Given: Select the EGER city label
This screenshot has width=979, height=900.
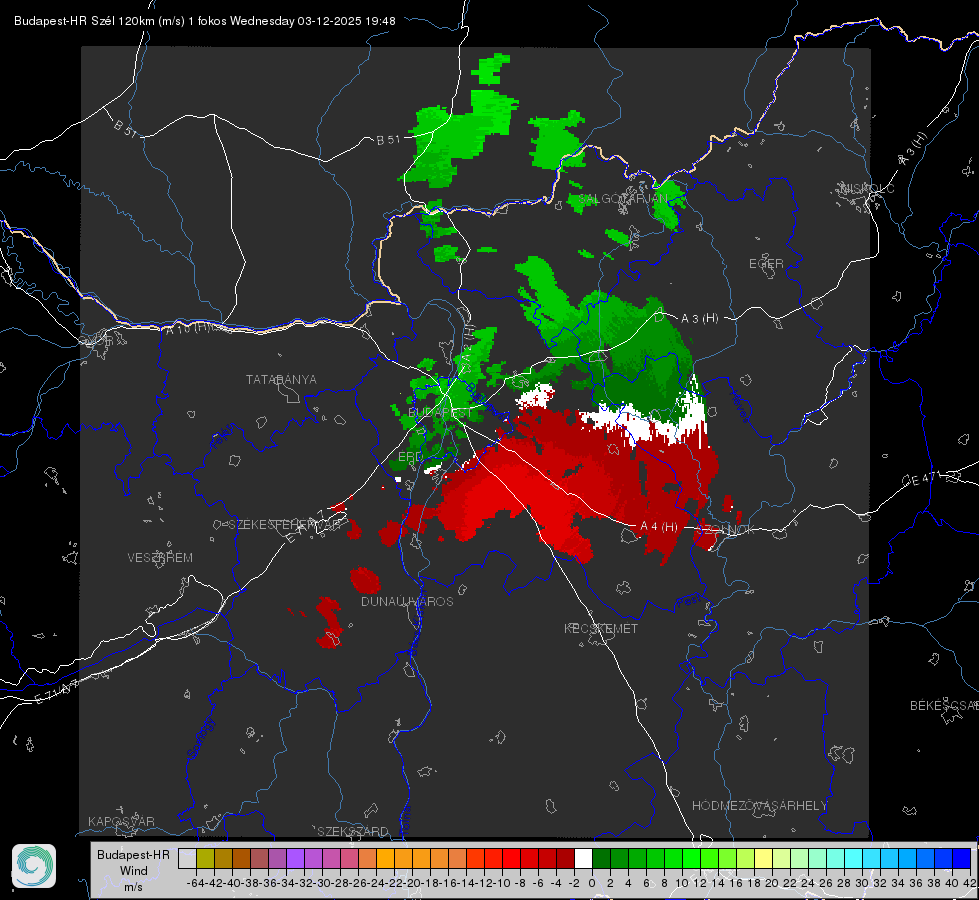Looking at the screenshot, I should 766,264.
